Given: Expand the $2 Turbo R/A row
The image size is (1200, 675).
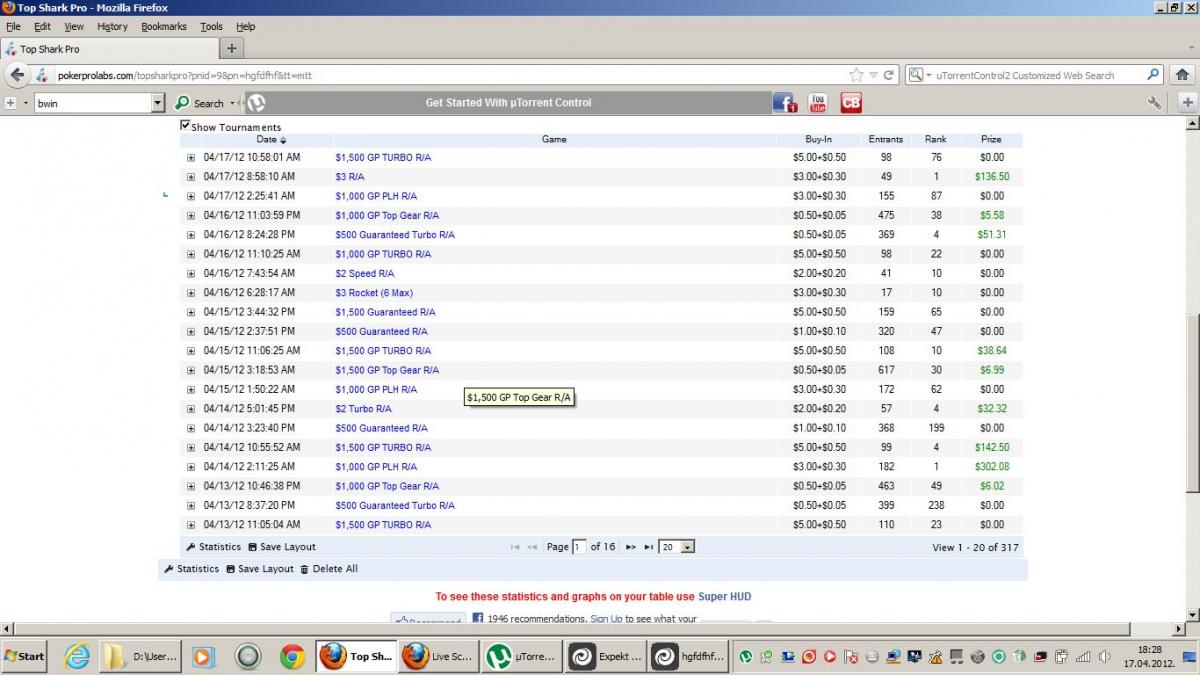Looking at the screenshot, I should [x=190, y=409].
